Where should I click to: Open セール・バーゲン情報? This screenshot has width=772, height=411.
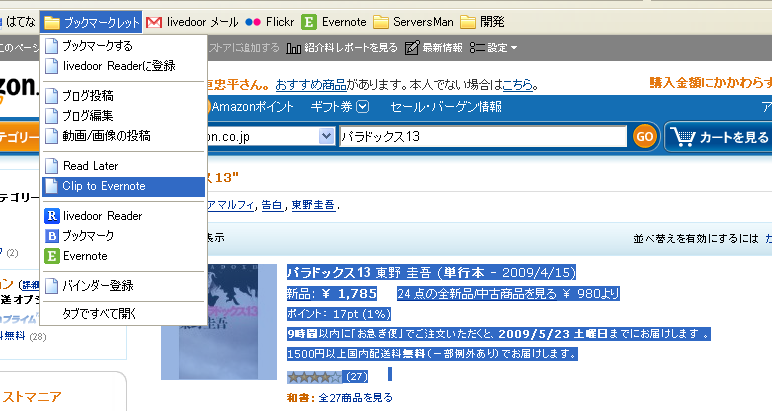pyautogui.click(x=446, y=107)
